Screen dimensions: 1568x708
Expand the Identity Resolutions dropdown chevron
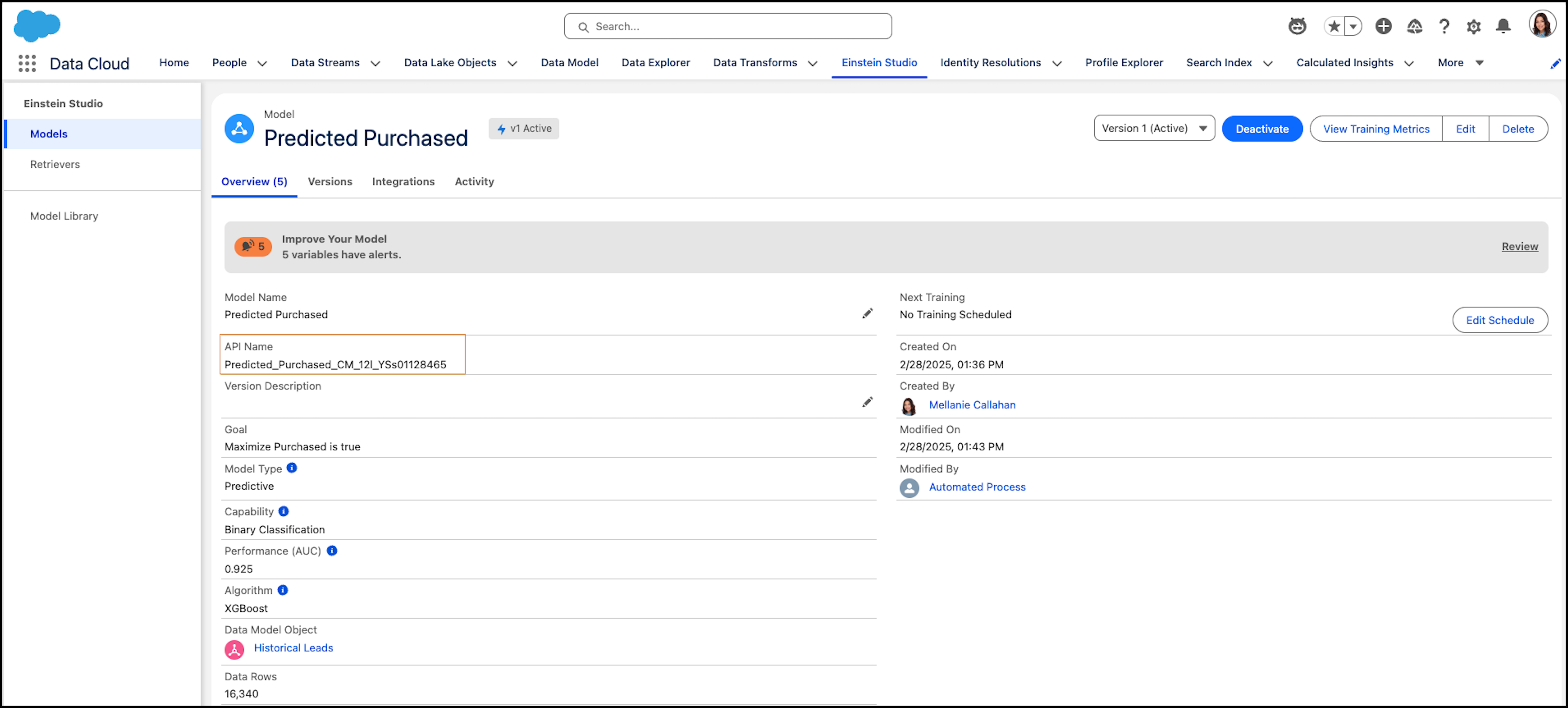click(x=1057, y=63)
